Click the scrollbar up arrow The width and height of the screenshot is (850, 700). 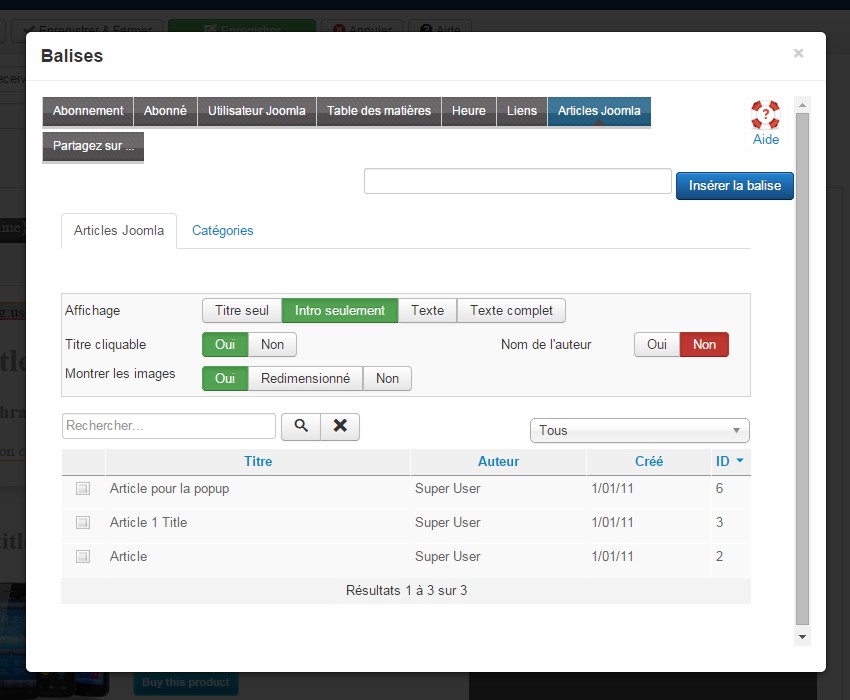pos(802,105)
